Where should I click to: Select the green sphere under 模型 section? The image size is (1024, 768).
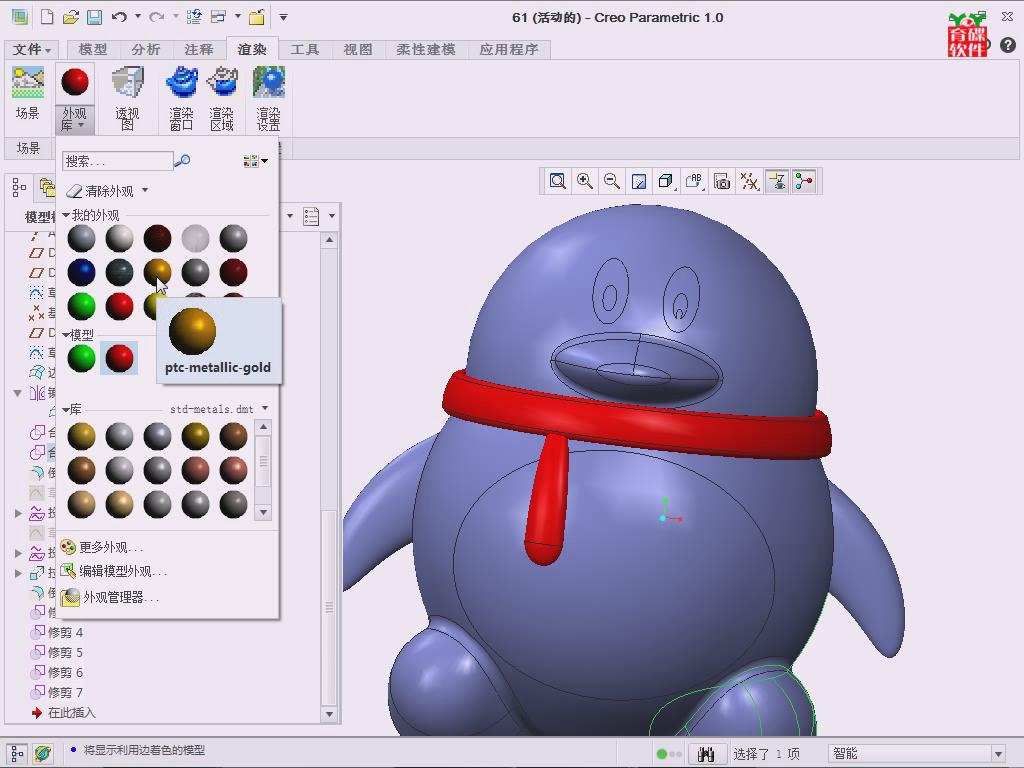pyautogui.click(x=82, y=358)
